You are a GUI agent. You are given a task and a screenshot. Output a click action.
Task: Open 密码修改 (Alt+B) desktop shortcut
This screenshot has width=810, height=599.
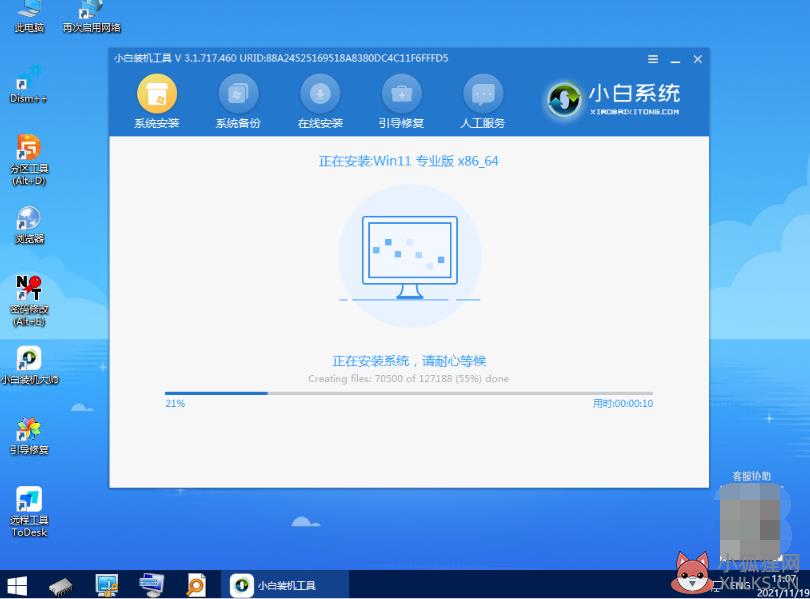pyautogui.click(x=29, y=301)
